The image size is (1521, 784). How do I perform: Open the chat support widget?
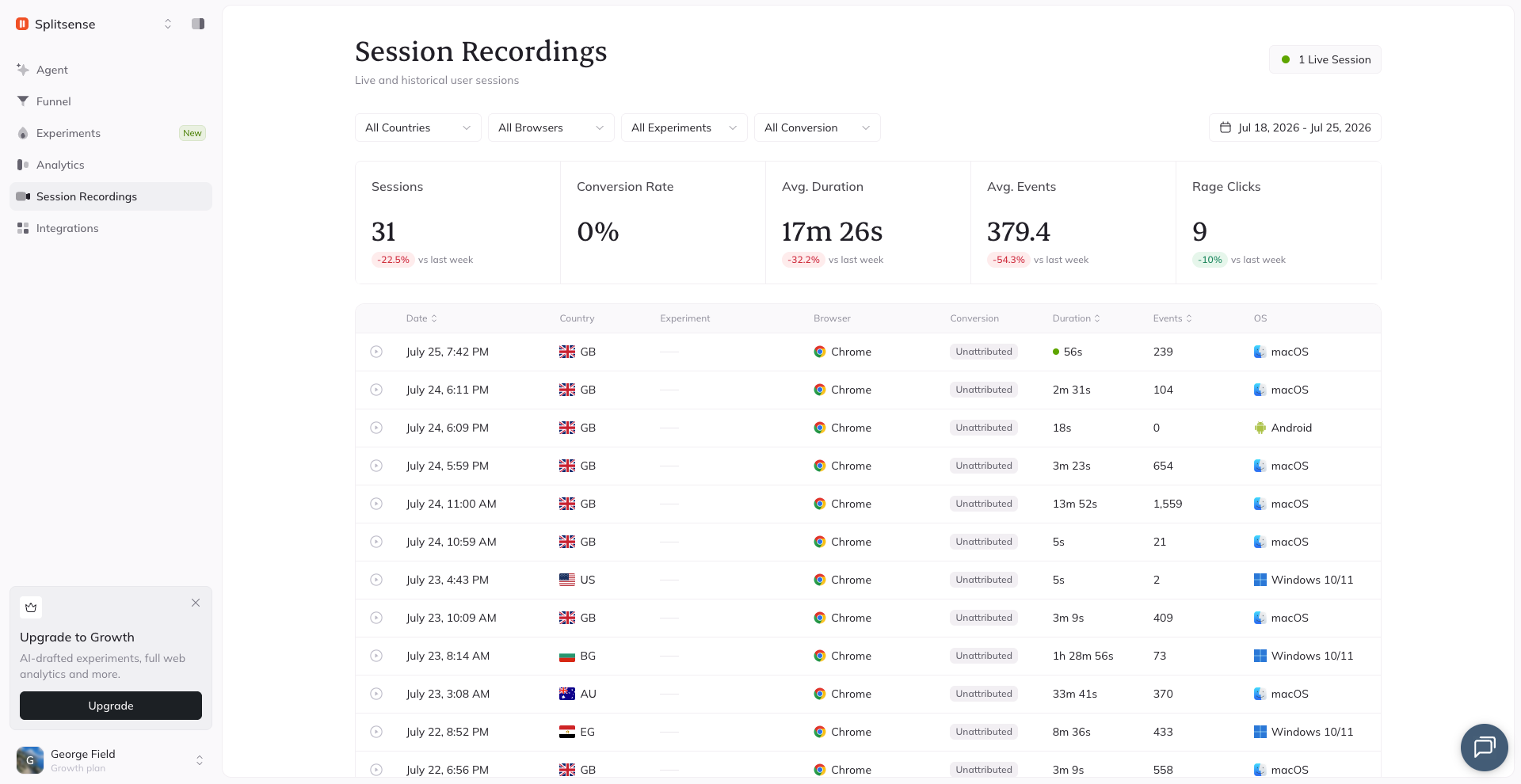click(1484, 747)
